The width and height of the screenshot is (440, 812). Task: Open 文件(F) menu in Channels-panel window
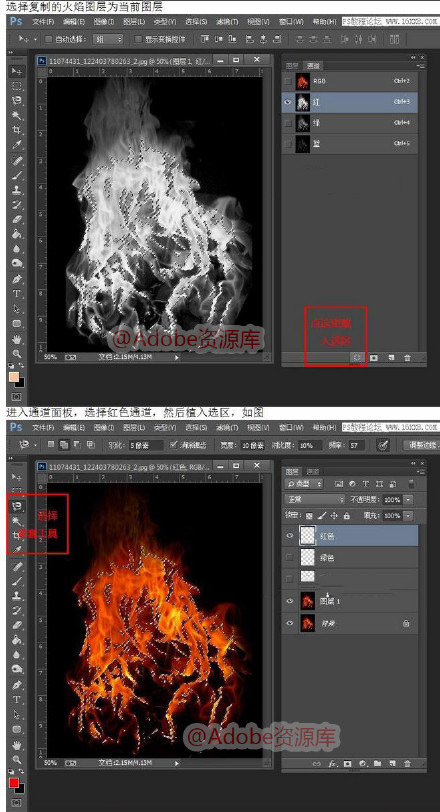tap(42, 22)
